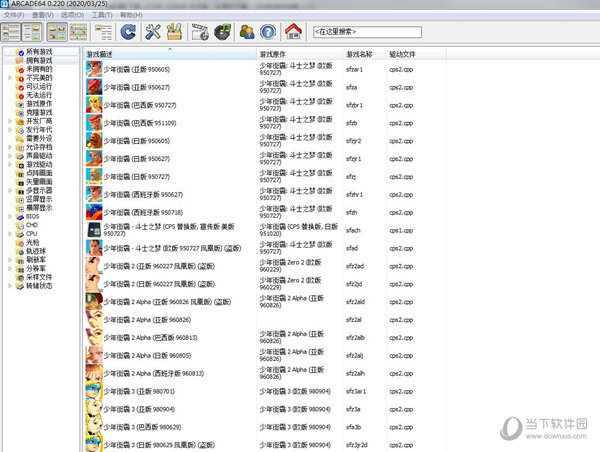Sort by the 驱动文件 column header
This screenshot has width=600, height=452.
[x=416, y=54]
